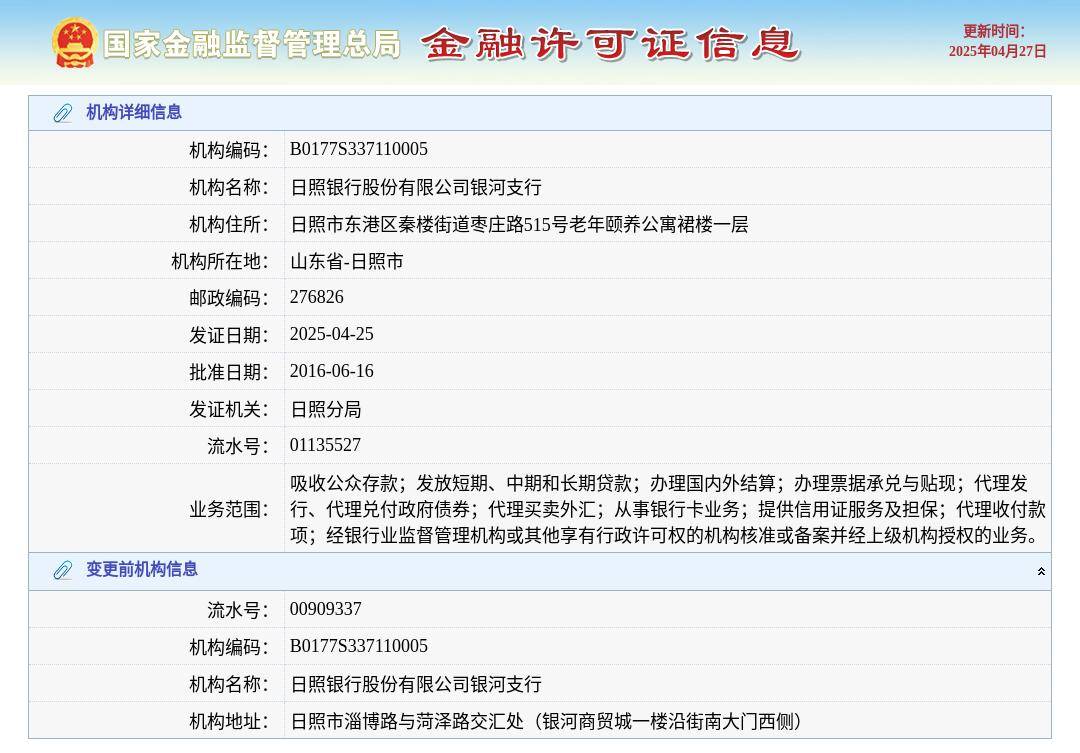Click the institution code B0177S337110005 value
This screenshot has height=753, width=1080.
point(359,148)
